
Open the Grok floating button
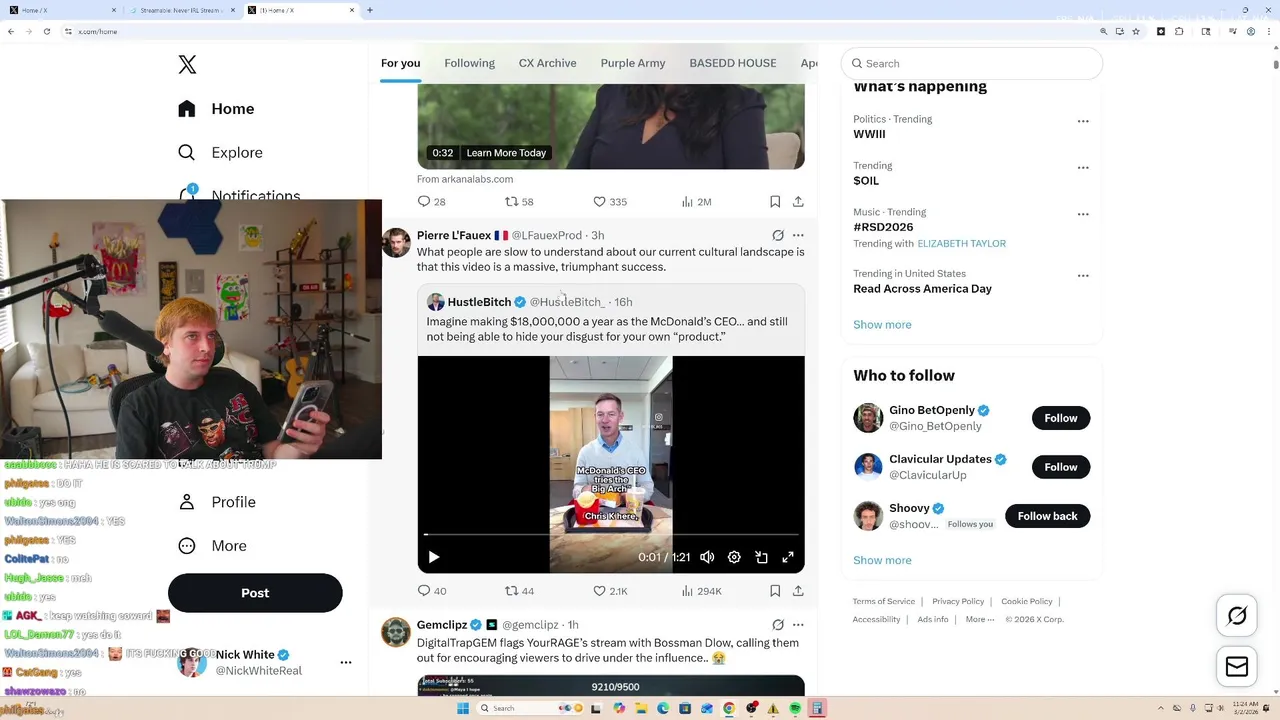click(1237, 616)
